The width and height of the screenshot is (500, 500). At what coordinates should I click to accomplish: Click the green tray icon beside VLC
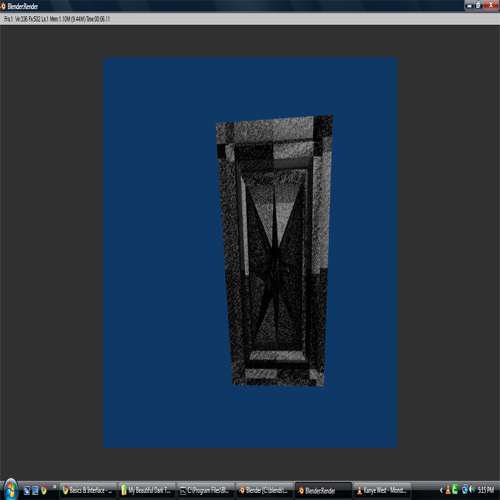(455, 489)
